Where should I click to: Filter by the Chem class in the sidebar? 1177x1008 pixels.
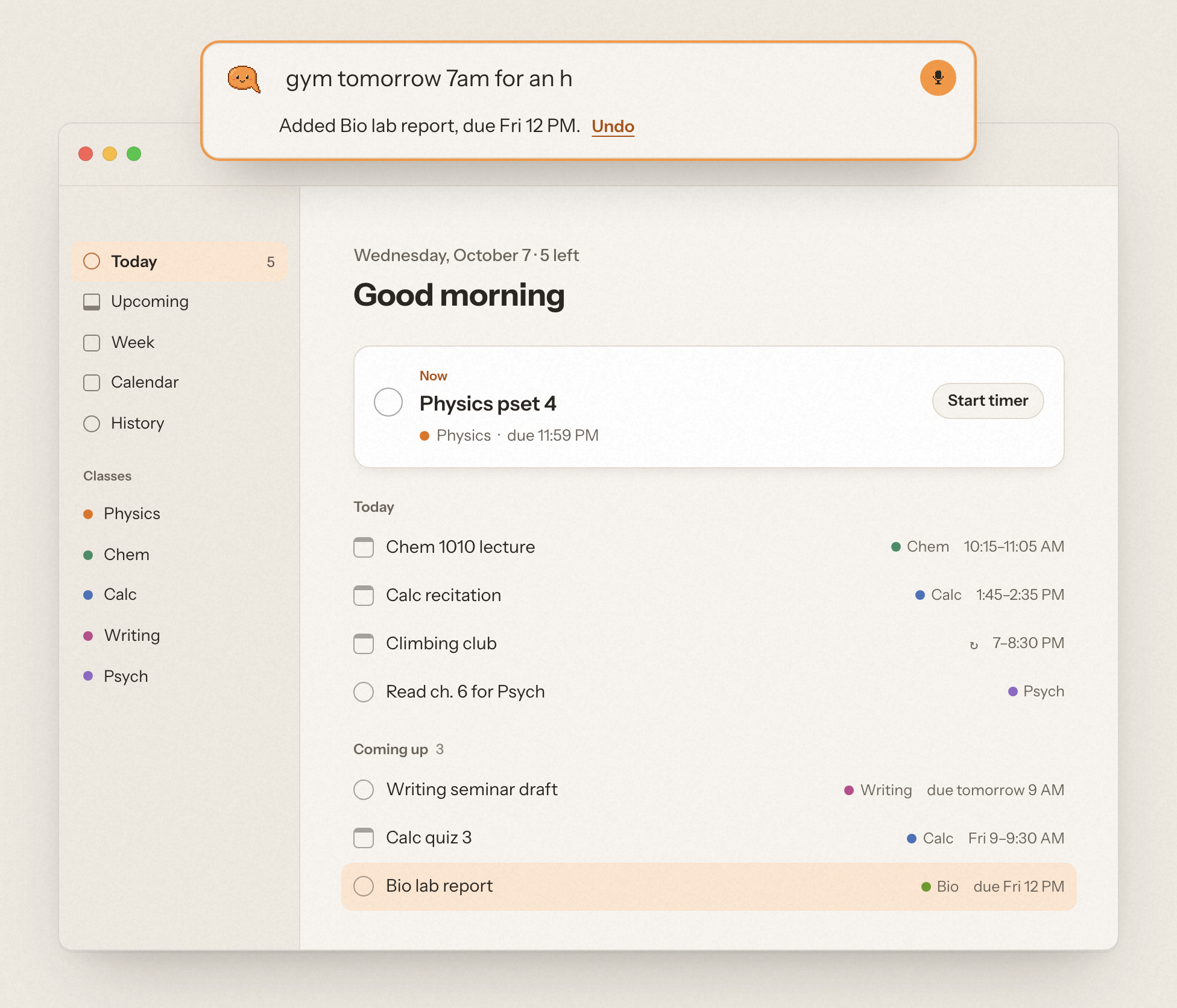(178, 555)
